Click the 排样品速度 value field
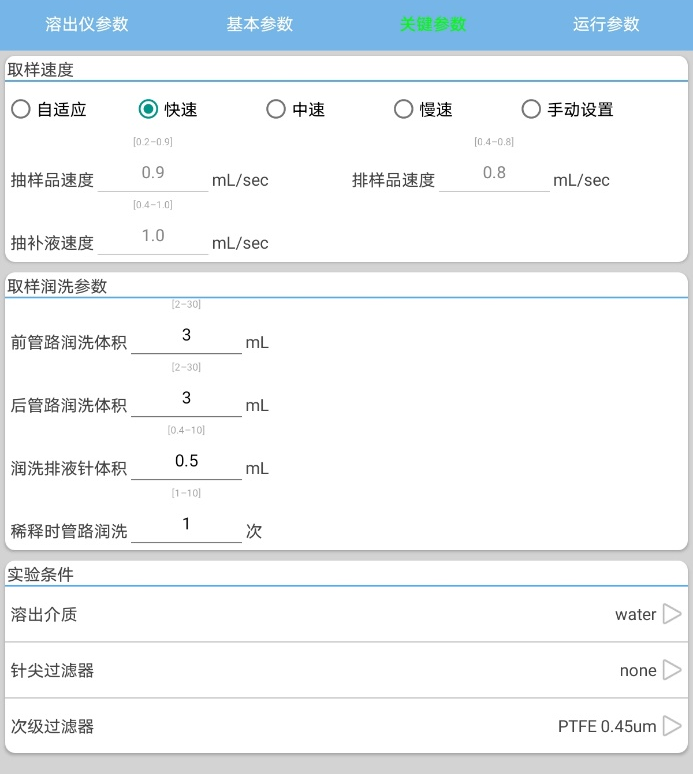Screen dimensions: 694x774 coord(494,174)
